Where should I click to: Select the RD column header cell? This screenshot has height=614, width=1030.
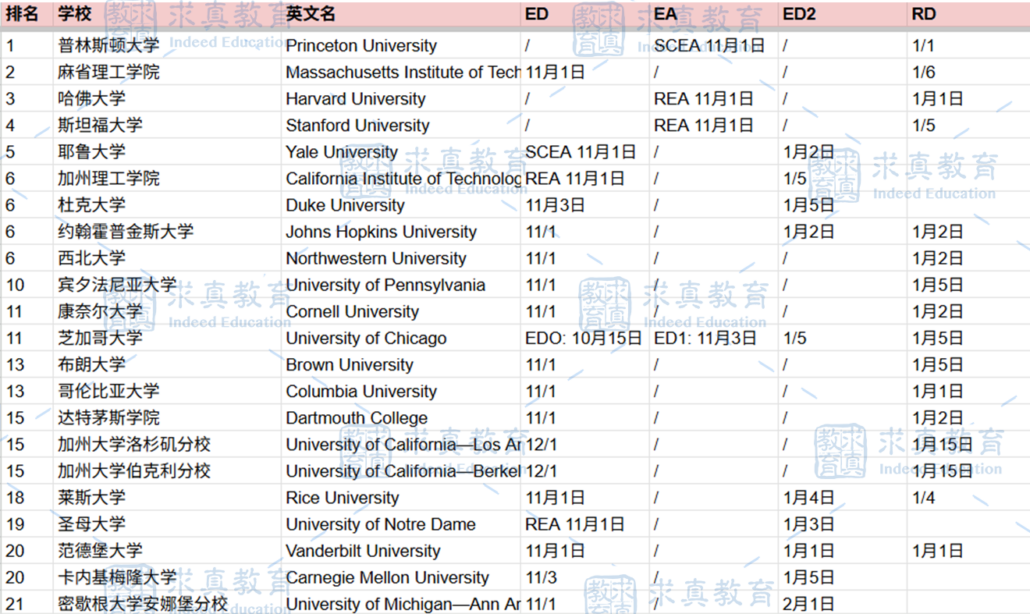click(x=923, y=14)
